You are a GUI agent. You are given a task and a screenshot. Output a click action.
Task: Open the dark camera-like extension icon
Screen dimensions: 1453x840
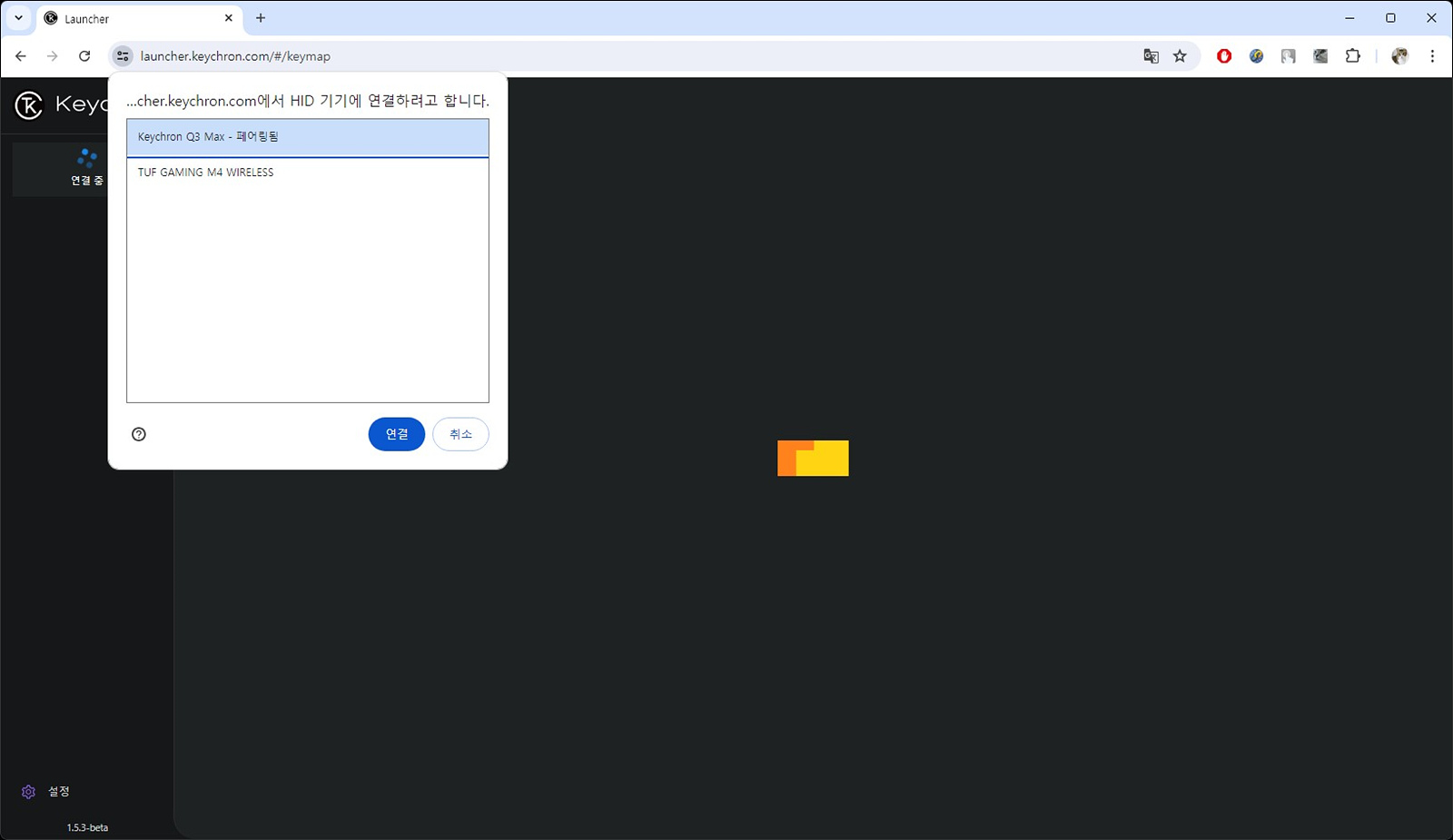coord(1320,56)
